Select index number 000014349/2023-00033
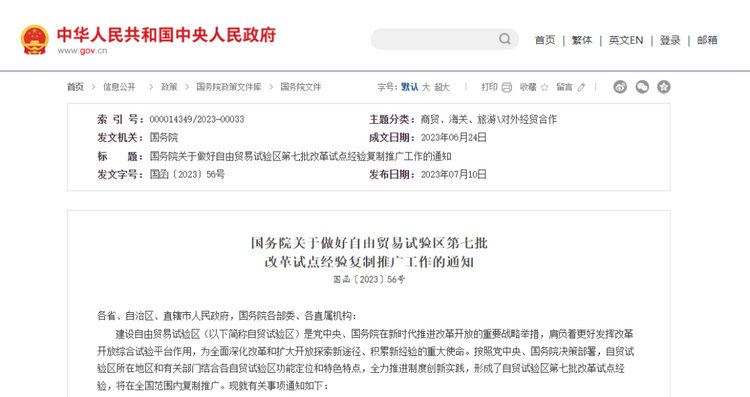The height and width of the screenshot is (397, 750). pos(197,120)
